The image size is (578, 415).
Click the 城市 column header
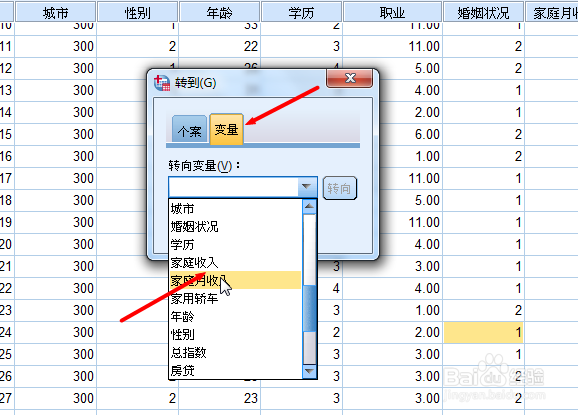pos(56,12)
